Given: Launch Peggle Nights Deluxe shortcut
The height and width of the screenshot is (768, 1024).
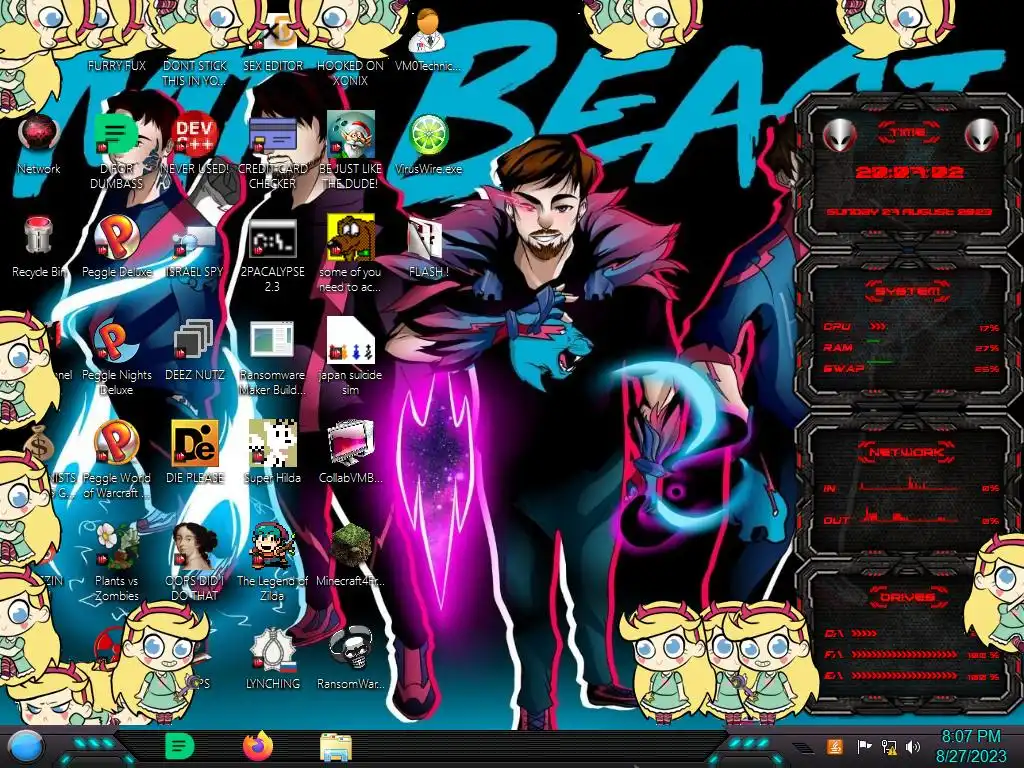Looking at the screenshot, I should 117,357.
